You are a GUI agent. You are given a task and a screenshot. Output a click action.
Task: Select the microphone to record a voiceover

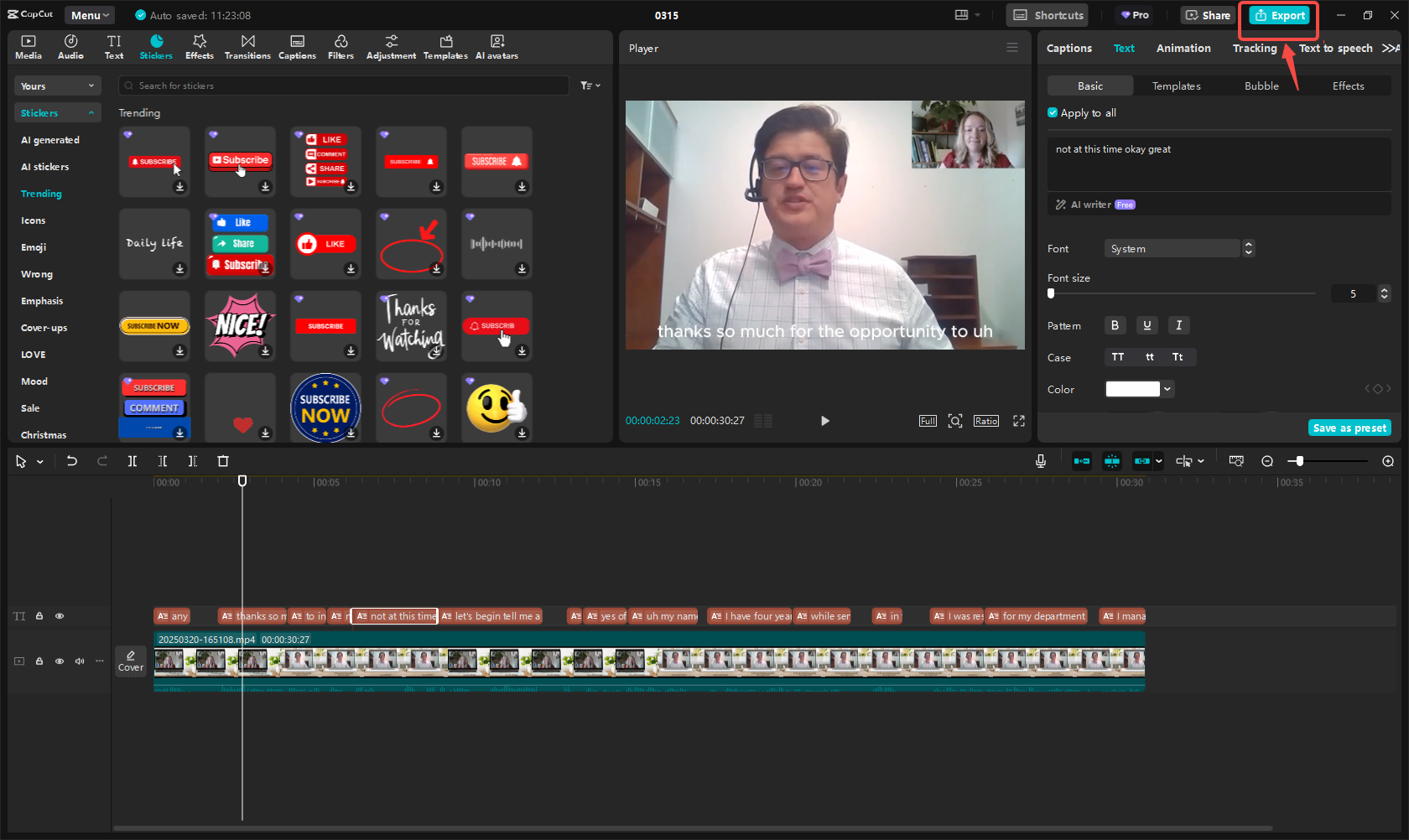coord(1040,460)
